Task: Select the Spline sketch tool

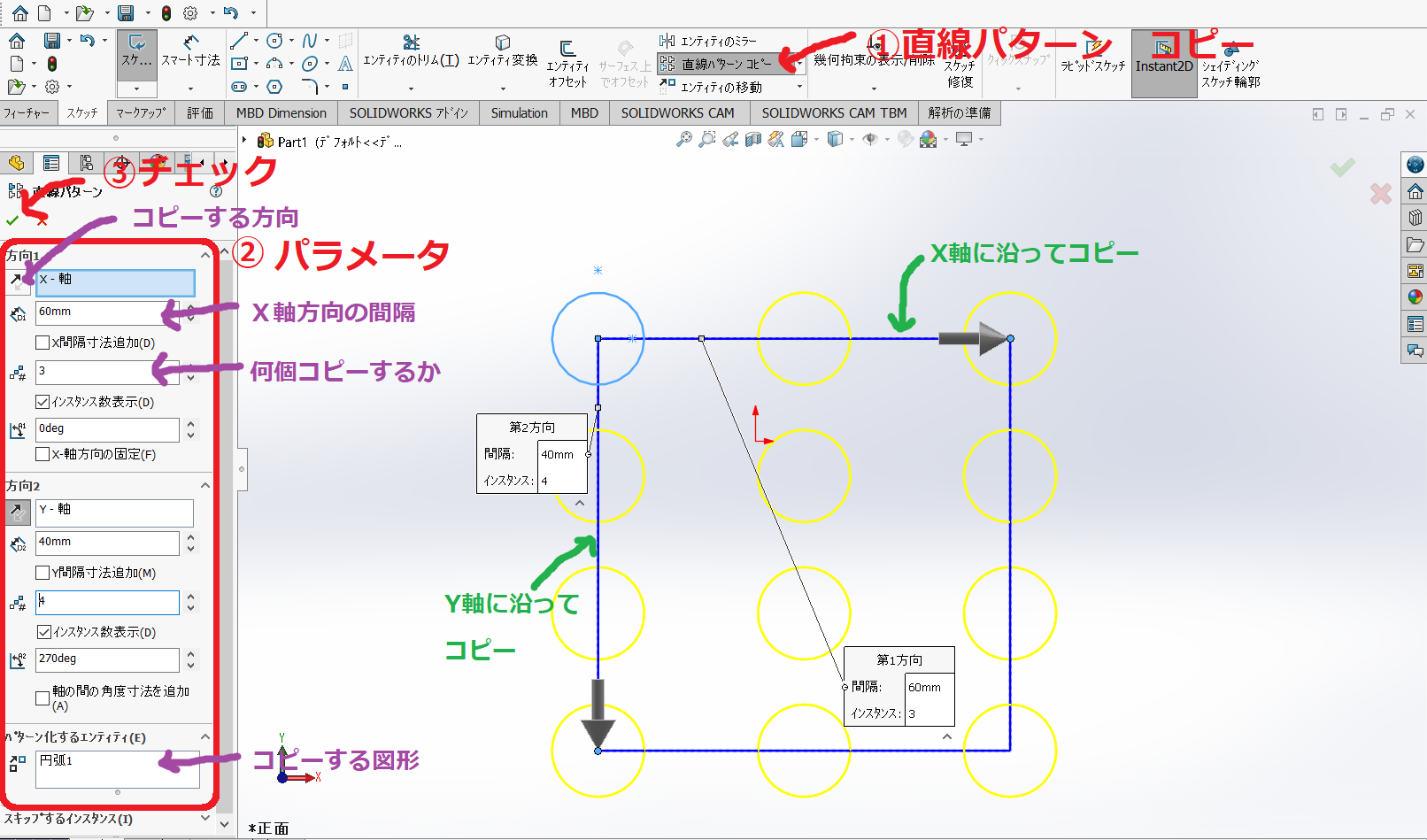Action: 309,41
